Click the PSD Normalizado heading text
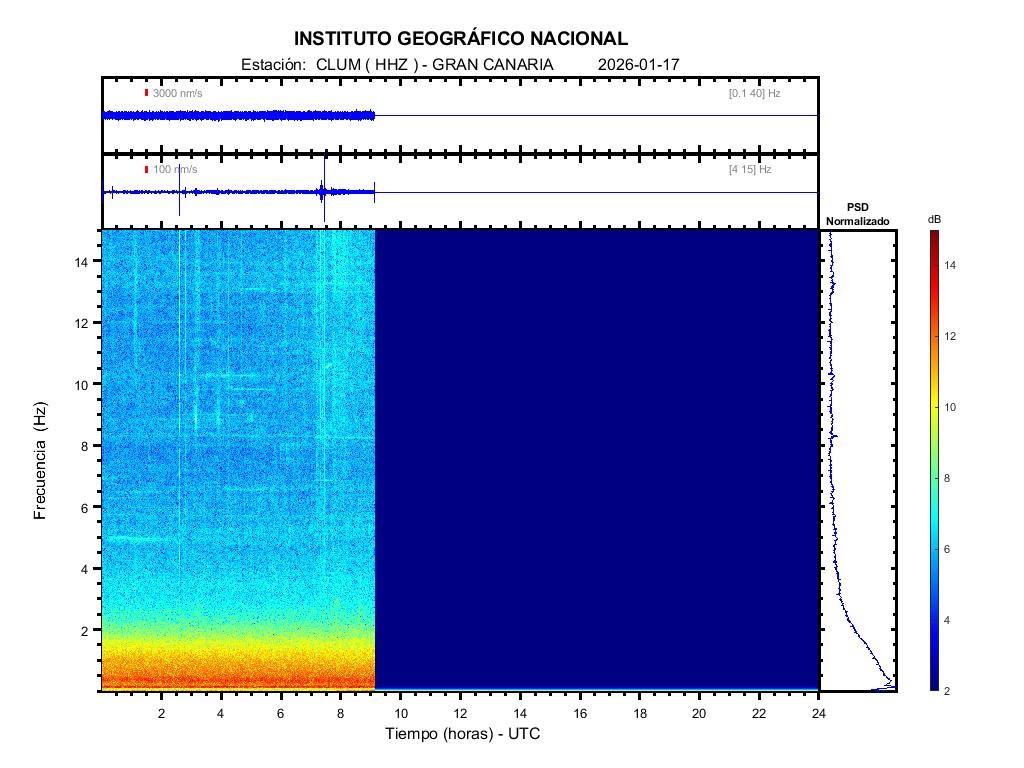The width and height of the screenshot is (1024, 768). (857, 214)
